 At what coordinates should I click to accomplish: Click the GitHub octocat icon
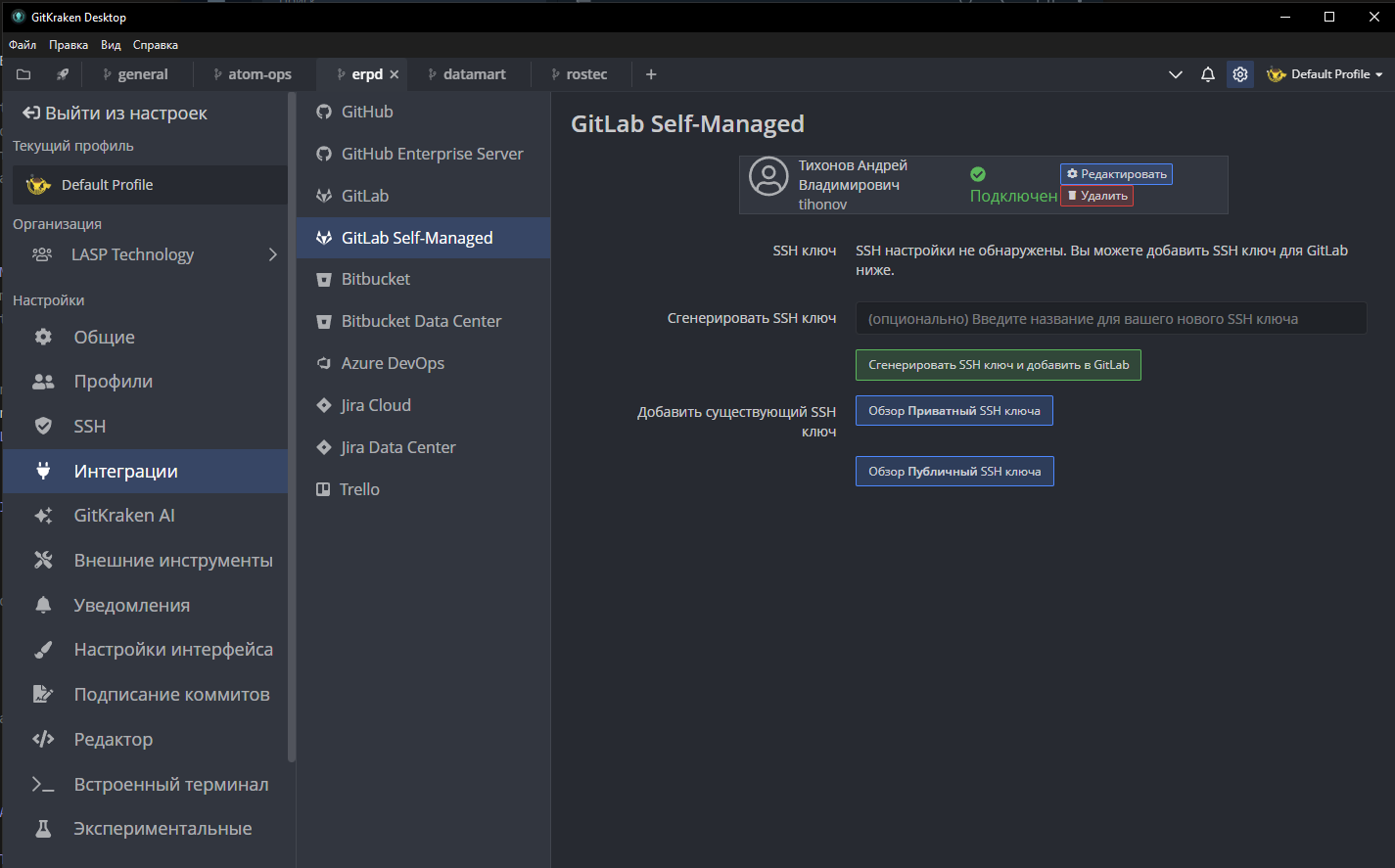point(324,112)
